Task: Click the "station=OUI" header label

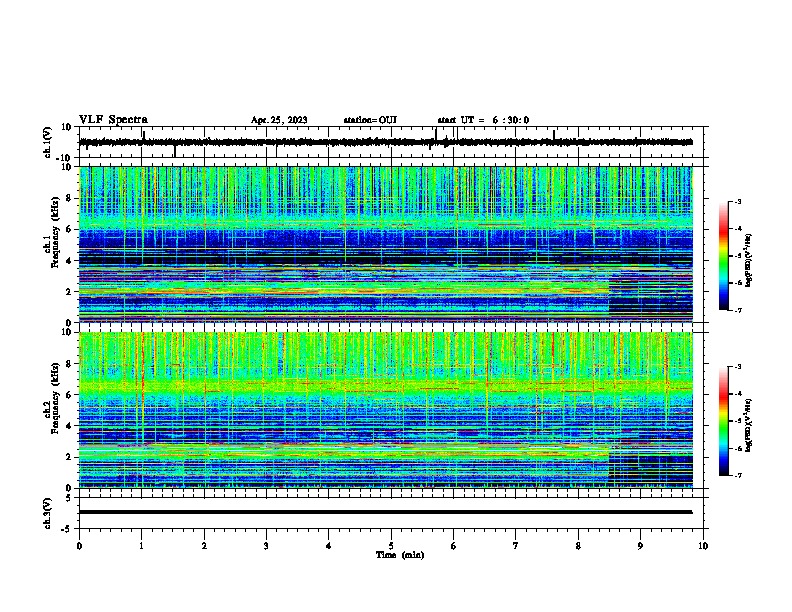Action: [x=370, y=120]
